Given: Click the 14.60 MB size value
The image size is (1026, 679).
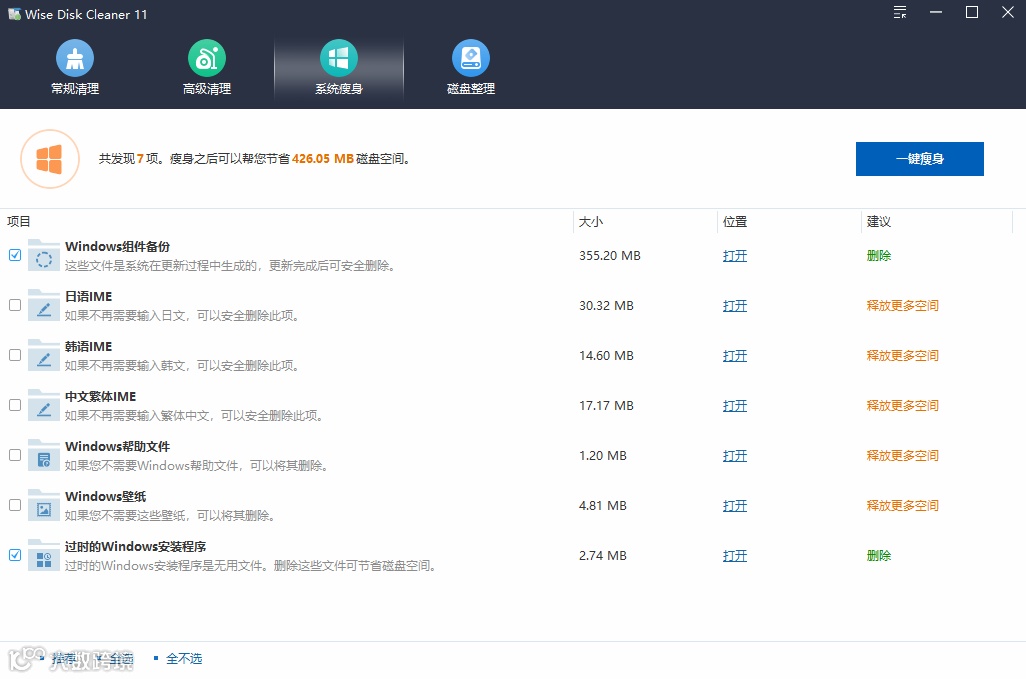Looking at the screenshot, I should [x=607, y=356].
